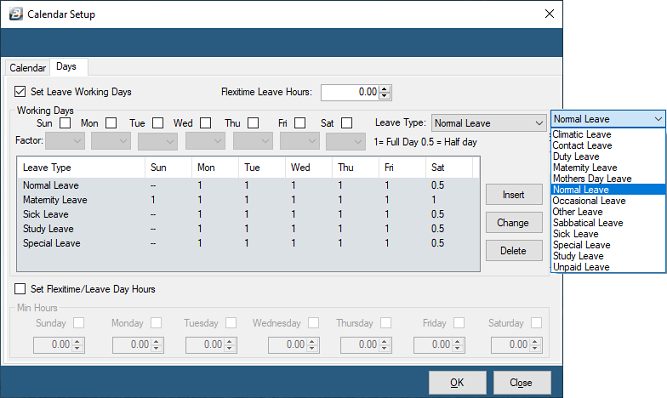
Task: Enable Set Flexitime/Leave Day Hours checkbox
Action: (x=20, y=289)
